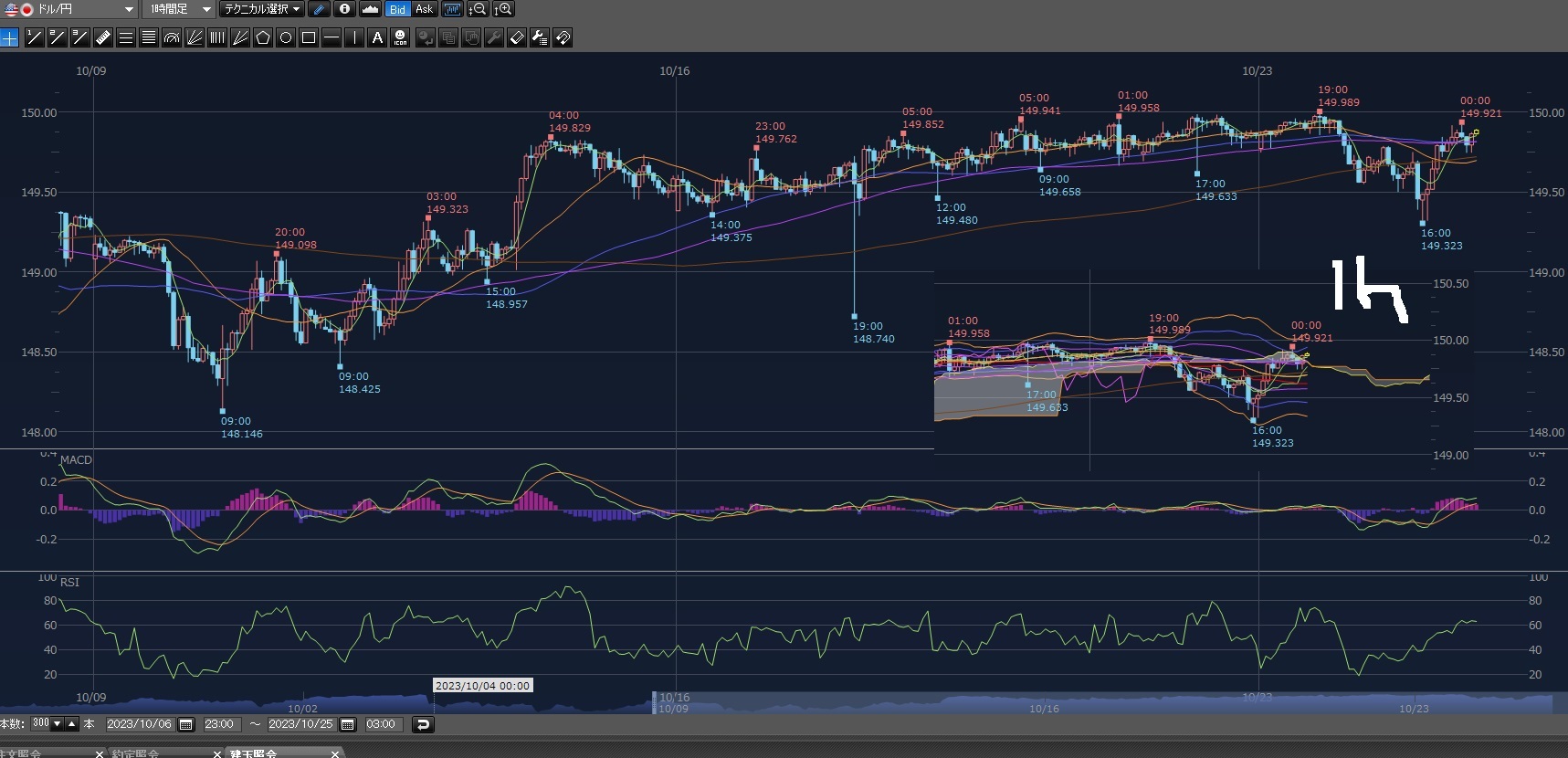Pick the text annotation 'A' tool

(377, 37)
